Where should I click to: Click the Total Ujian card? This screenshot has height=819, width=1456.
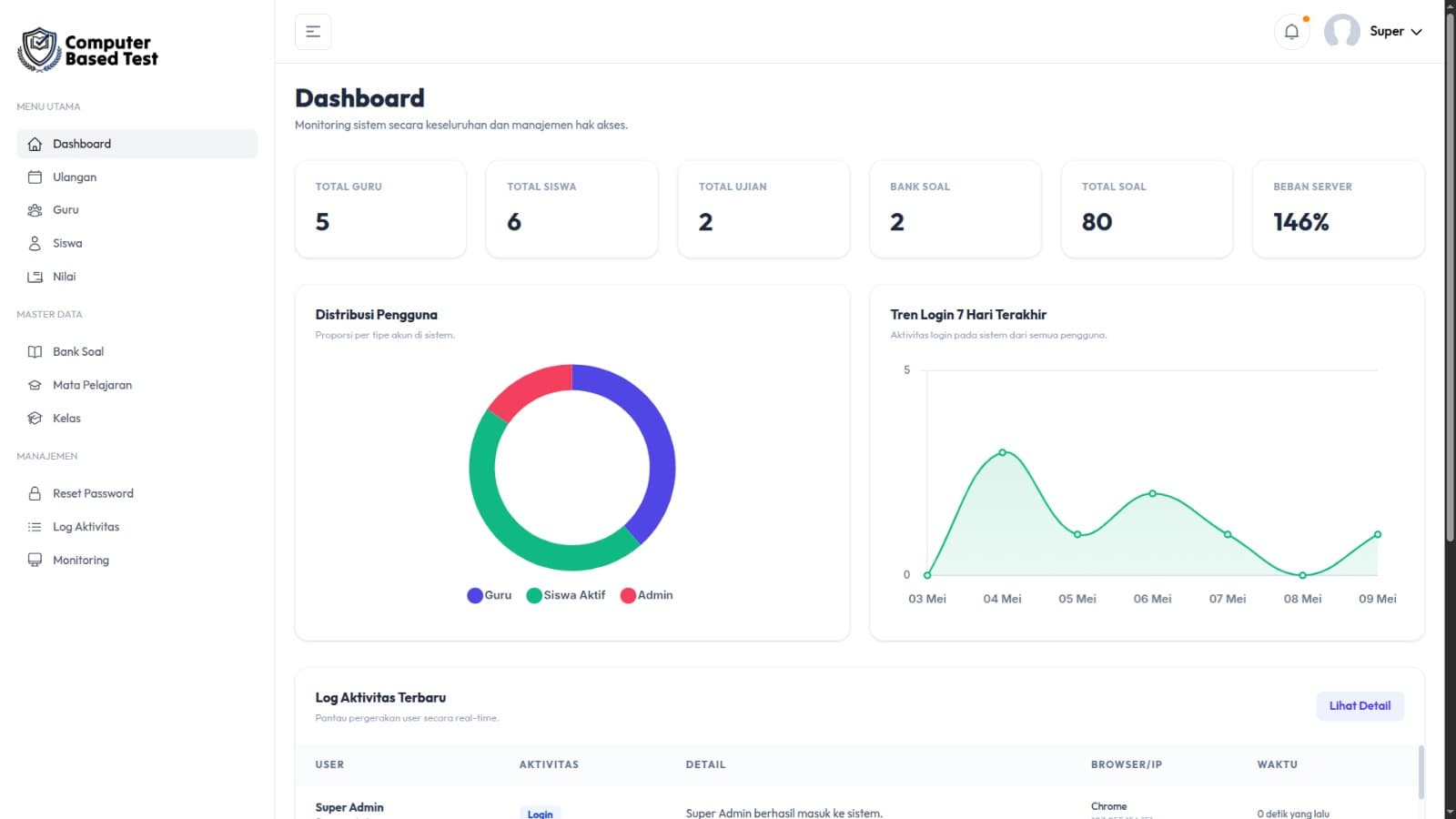click(763, 209)
